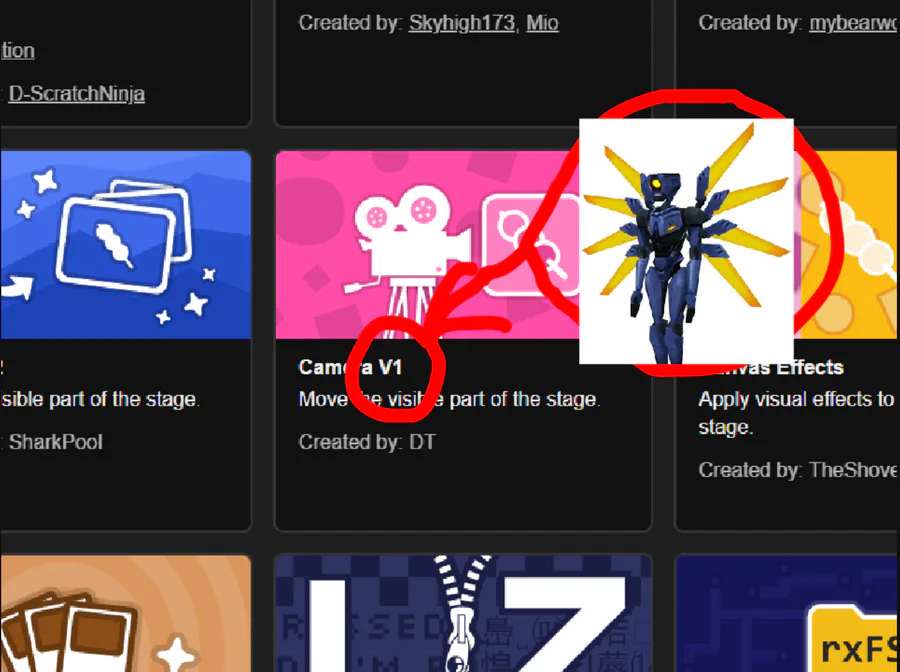Click the 'Apply visual effects to' description
The width and height of the screenshot is (900, 672).
click(x=798, y=413)
